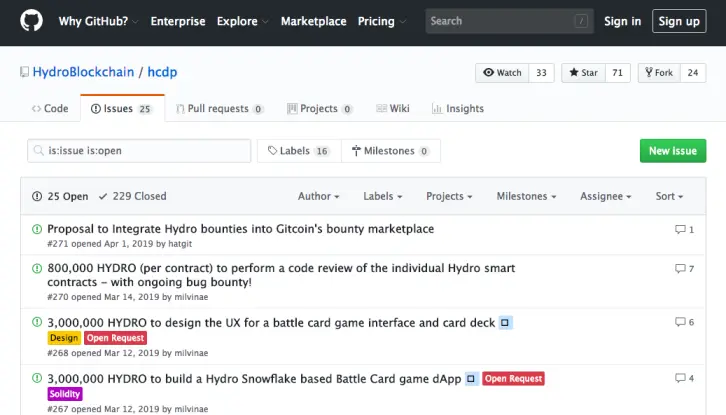
Task: Expand the Why GitHub? menu
Action: (98, 21)
